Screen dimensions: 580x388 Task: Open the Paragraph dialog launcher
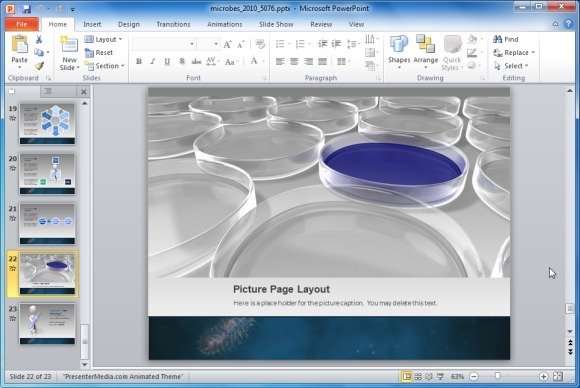pos(378,78)
